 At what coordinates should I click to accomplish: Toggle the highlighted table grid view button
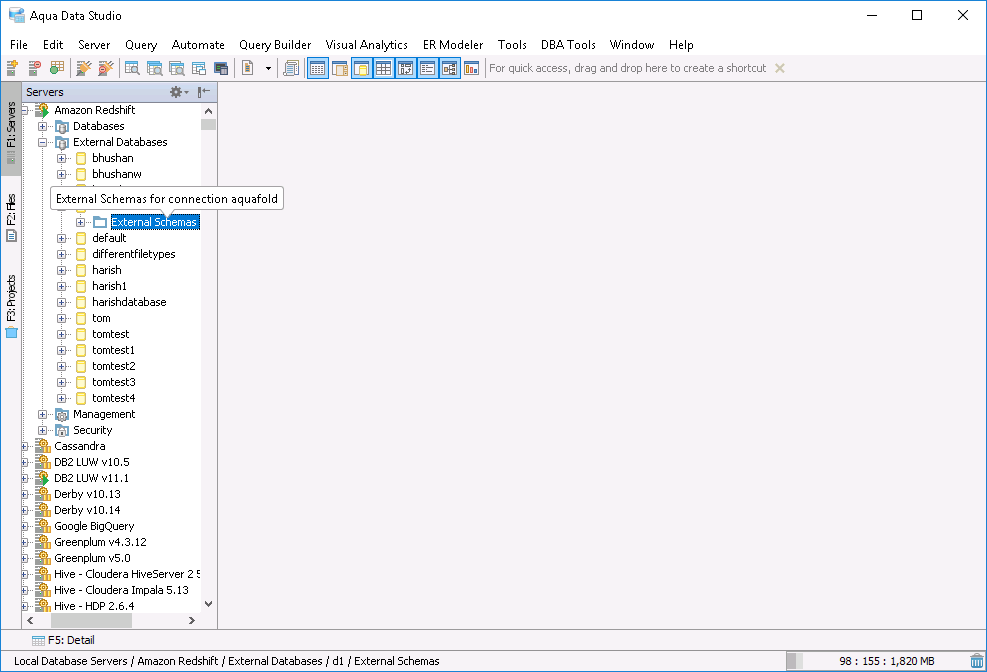pyautogui.click(x=383, y=68)
